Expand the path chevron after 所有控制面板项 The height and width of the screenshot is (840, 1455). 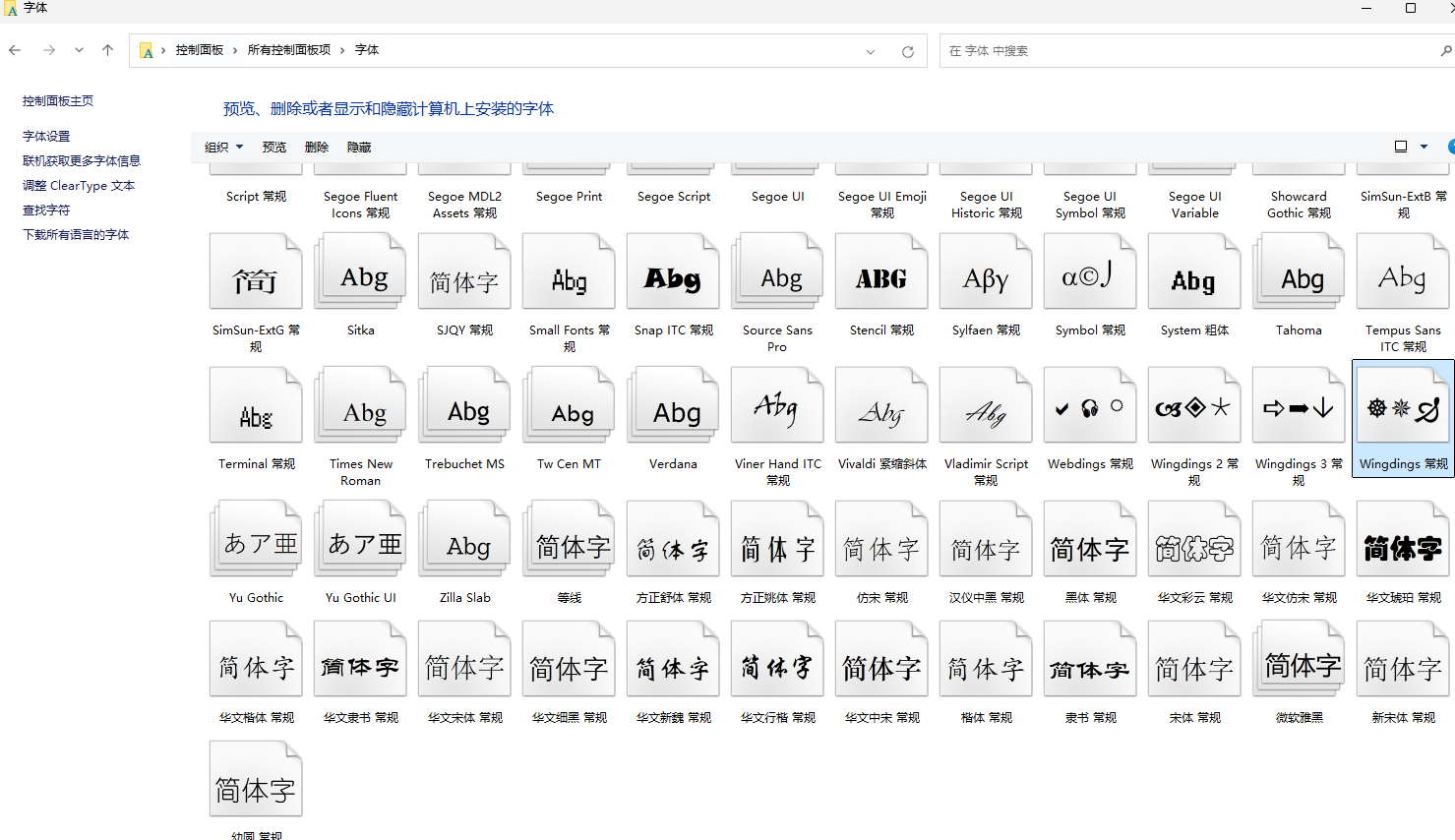point(342,50)
